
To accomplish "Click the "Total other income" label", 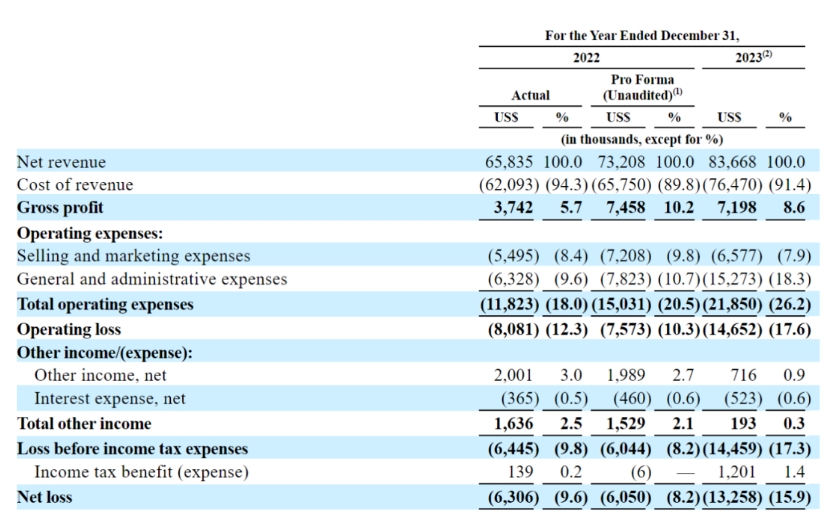I will [x=84, y=424].
